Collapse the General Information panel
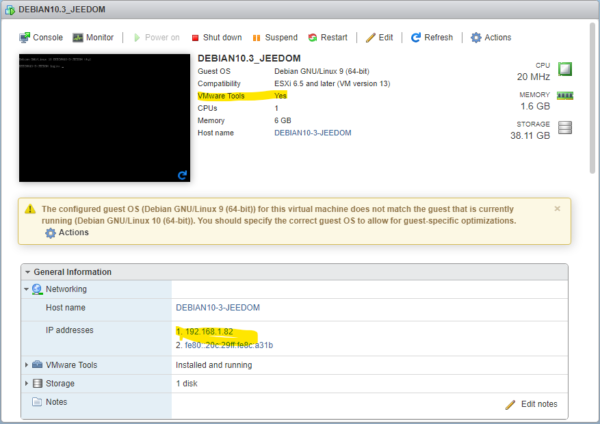600x424 pixels. click(x=27, y=272)
